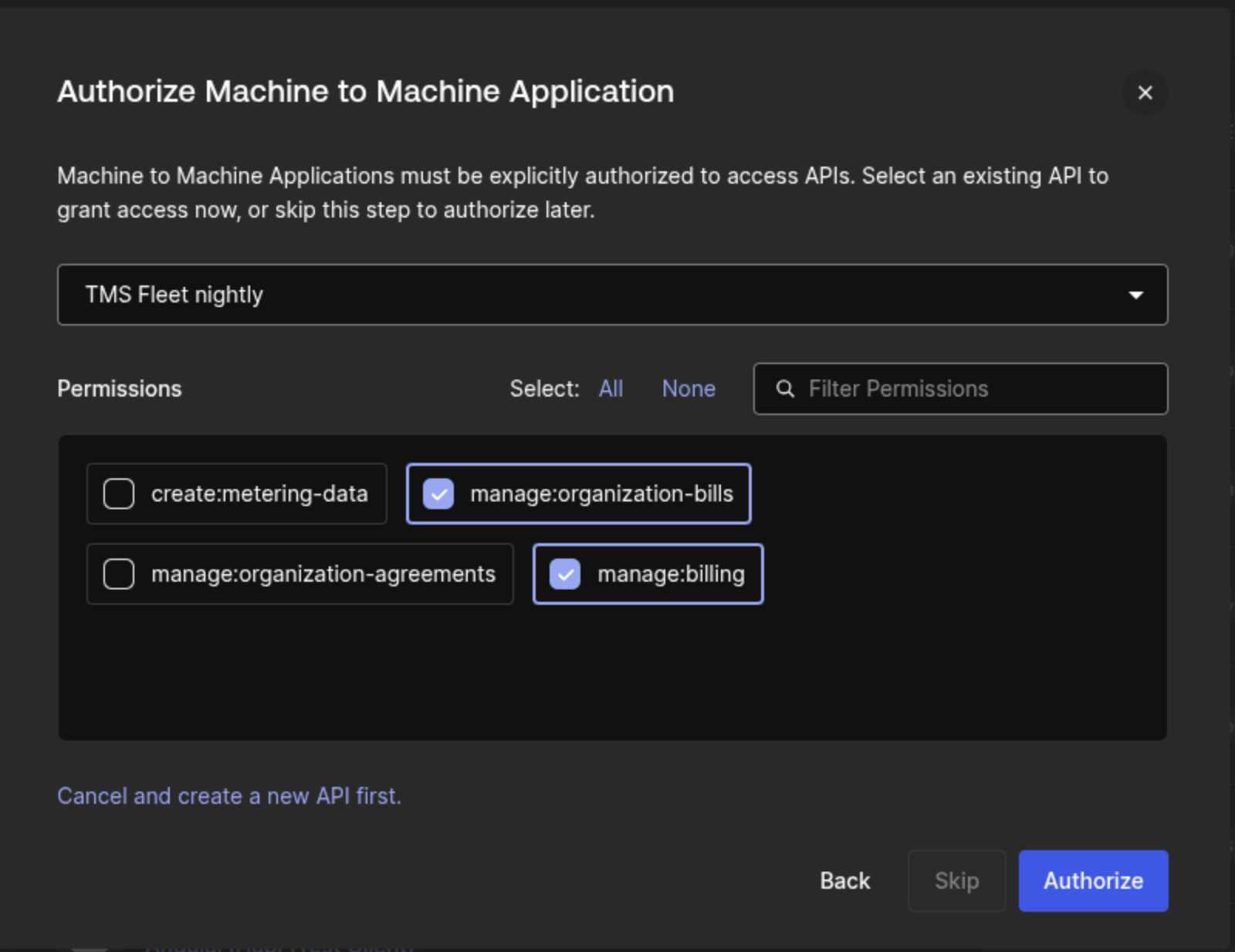Select None to clear permissions
1235x952 pixels.
pyautogui.click(x=689, y=389)
